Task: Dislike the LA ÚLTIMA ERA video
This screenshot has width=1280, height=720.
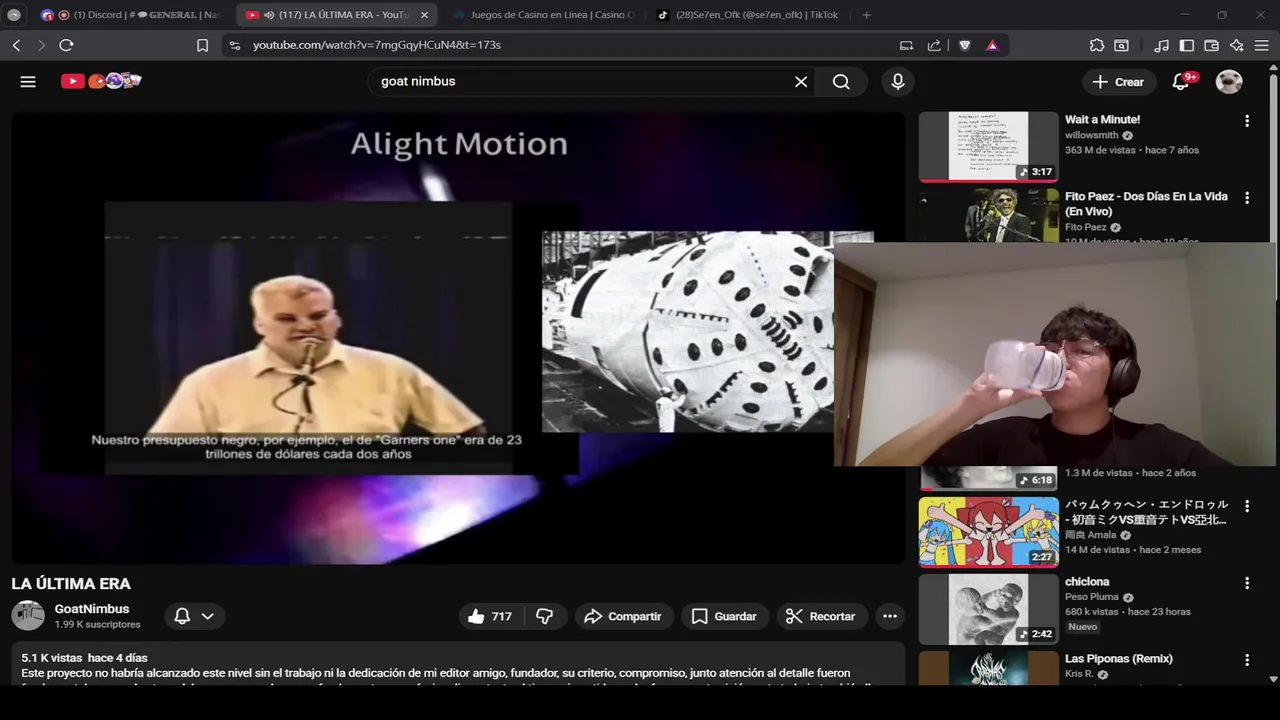Action: tap(545, 616)
